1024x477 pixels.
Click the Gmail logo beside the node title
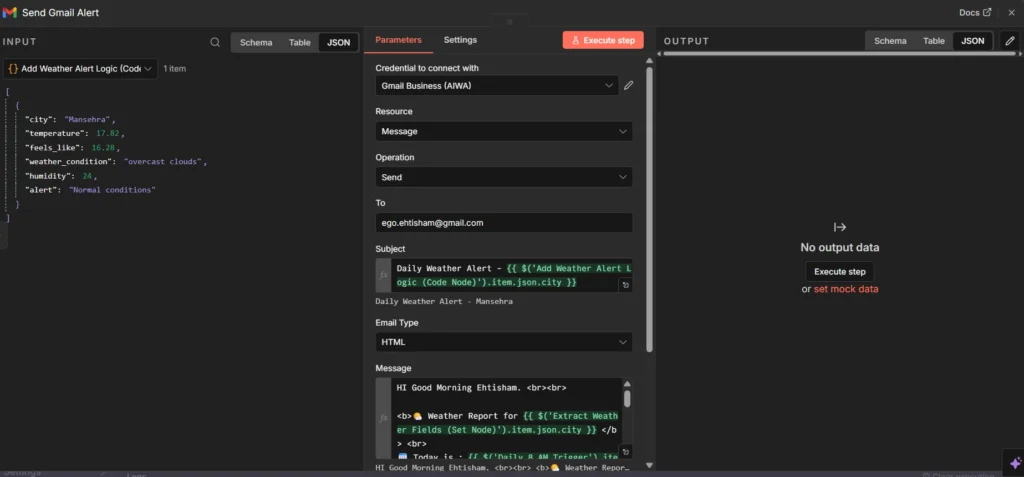(x=10, y=12)
